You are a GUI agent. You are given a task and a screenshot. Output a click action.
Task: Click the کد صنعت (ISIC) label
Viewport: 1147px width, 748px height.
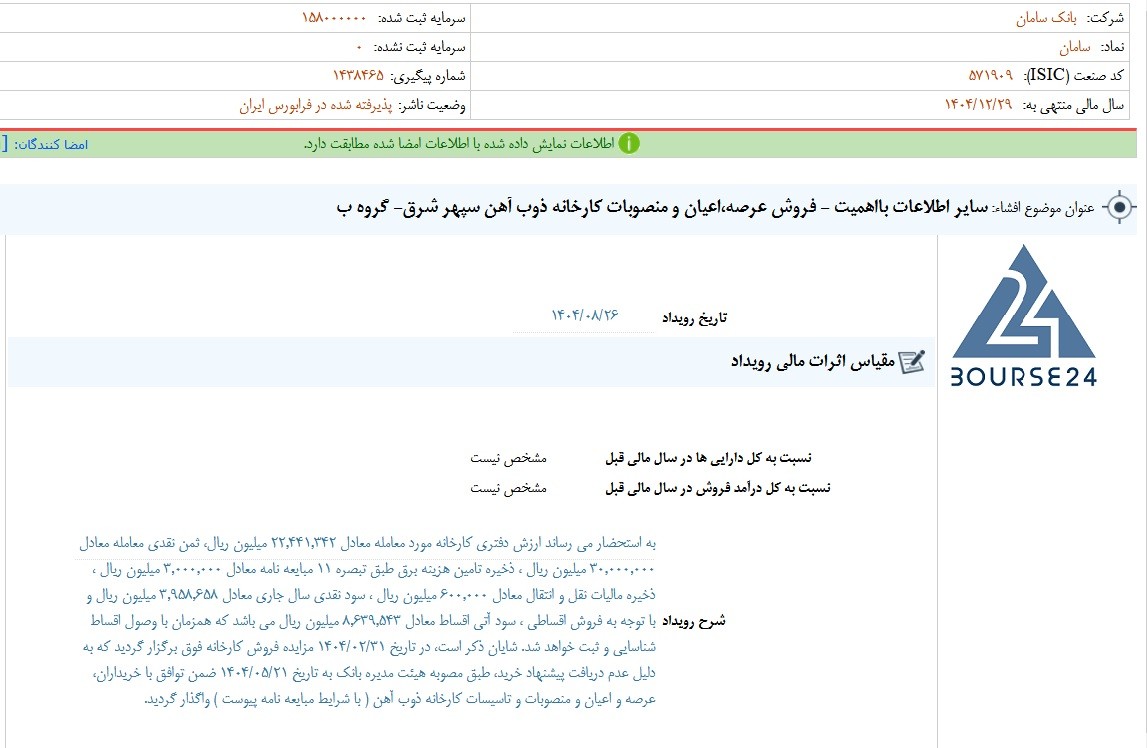(1073, 75)
